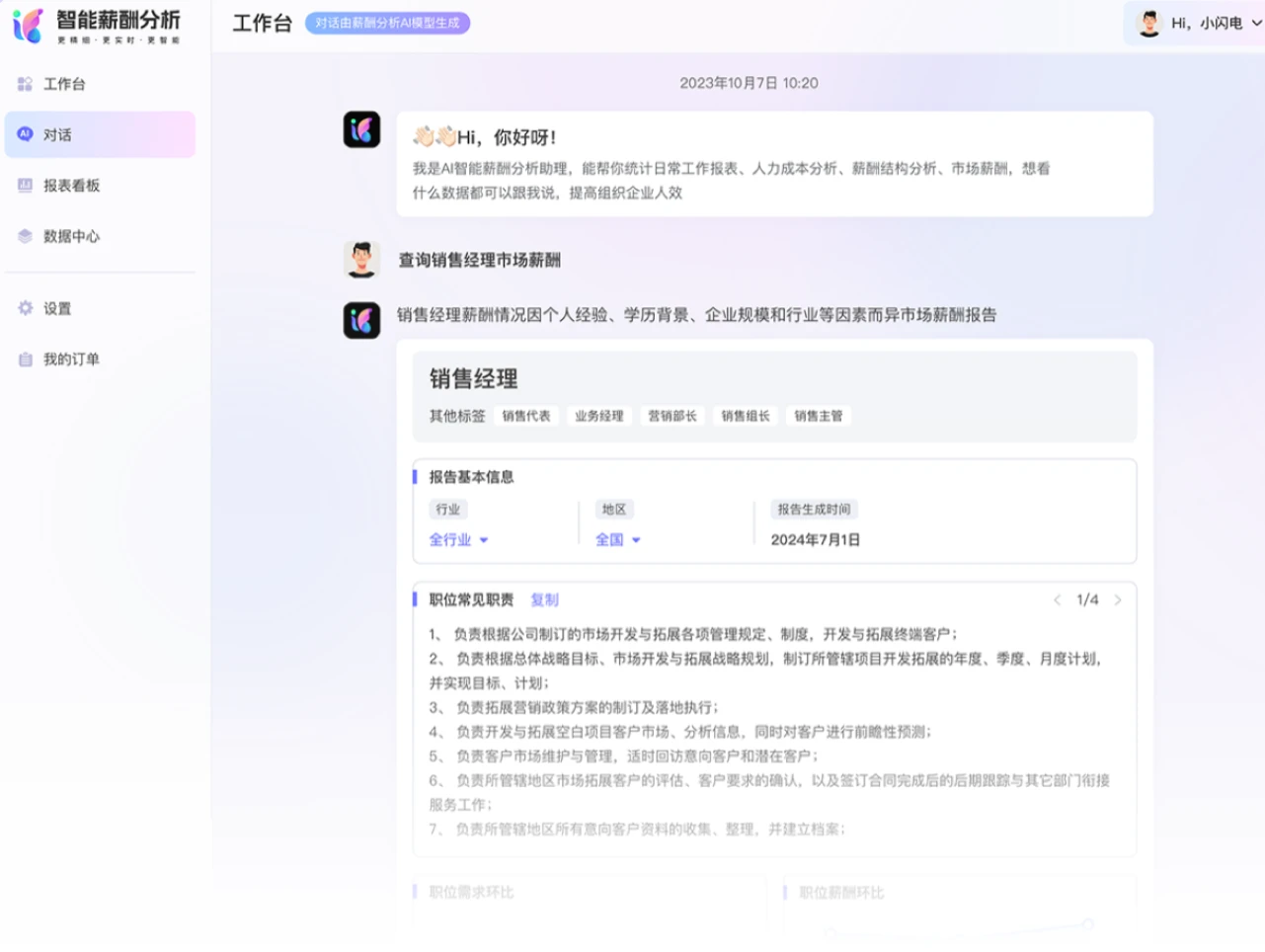Click 复制 to copy the job duties
The width and height of the screenshot is (1265, 952).
pyautogui.click(x=546, y=599)
